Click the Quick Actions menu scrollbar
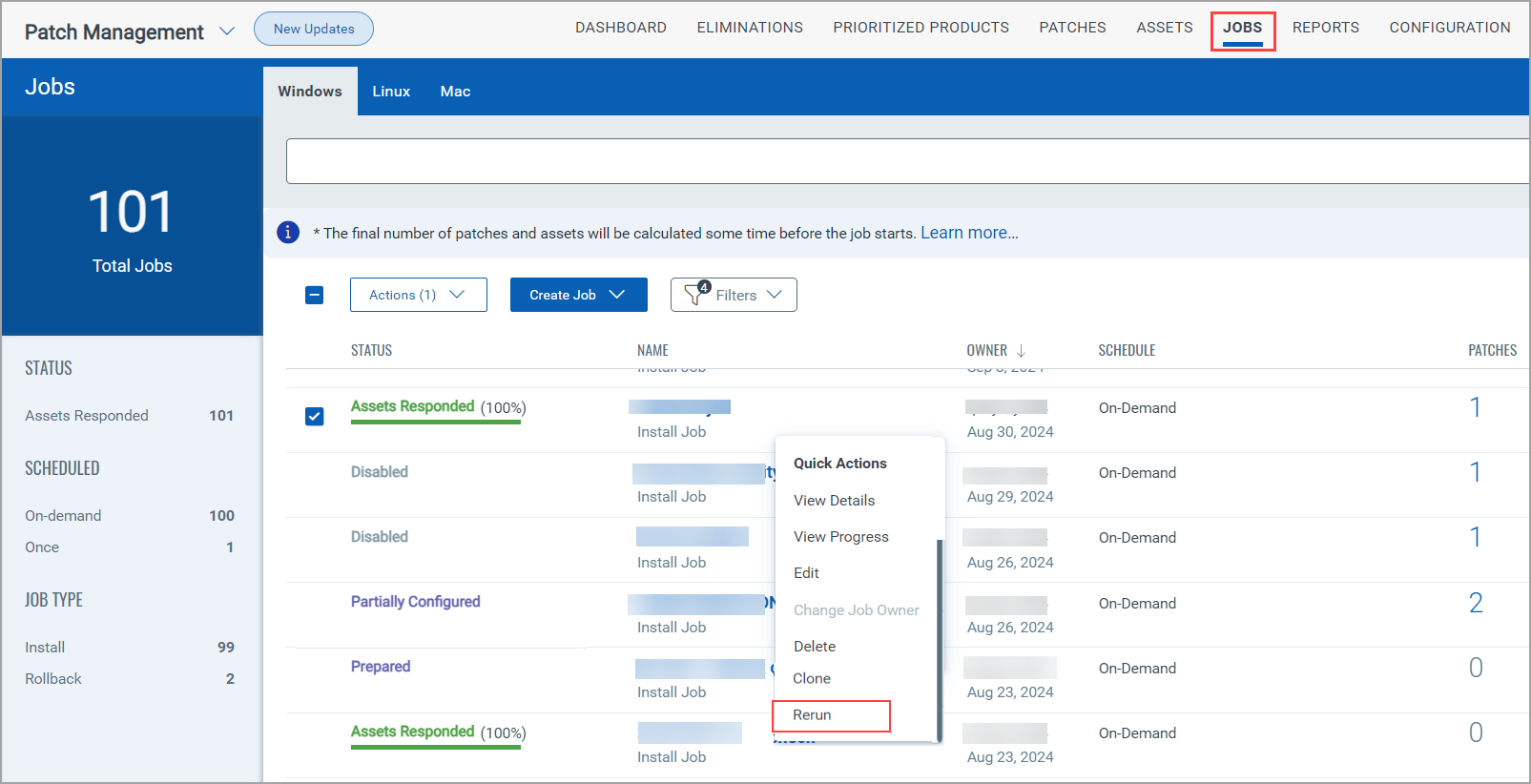1531x784 pixels. click(x=940, y=639)
